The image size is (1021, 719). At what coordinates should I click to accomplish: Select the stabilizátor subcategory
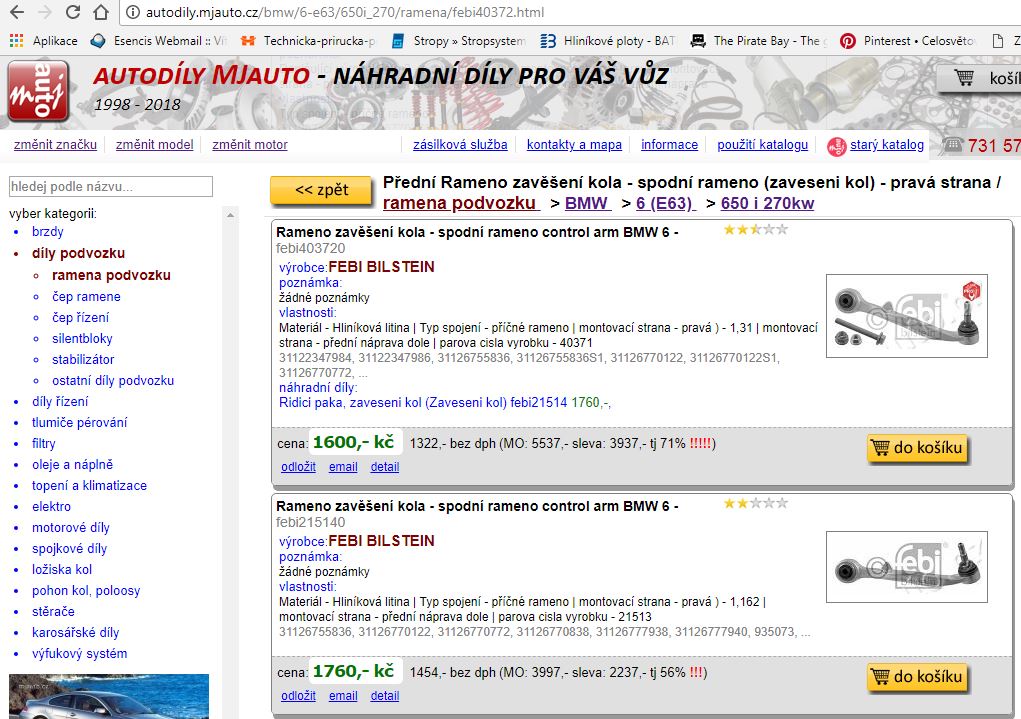coord(83,359)
